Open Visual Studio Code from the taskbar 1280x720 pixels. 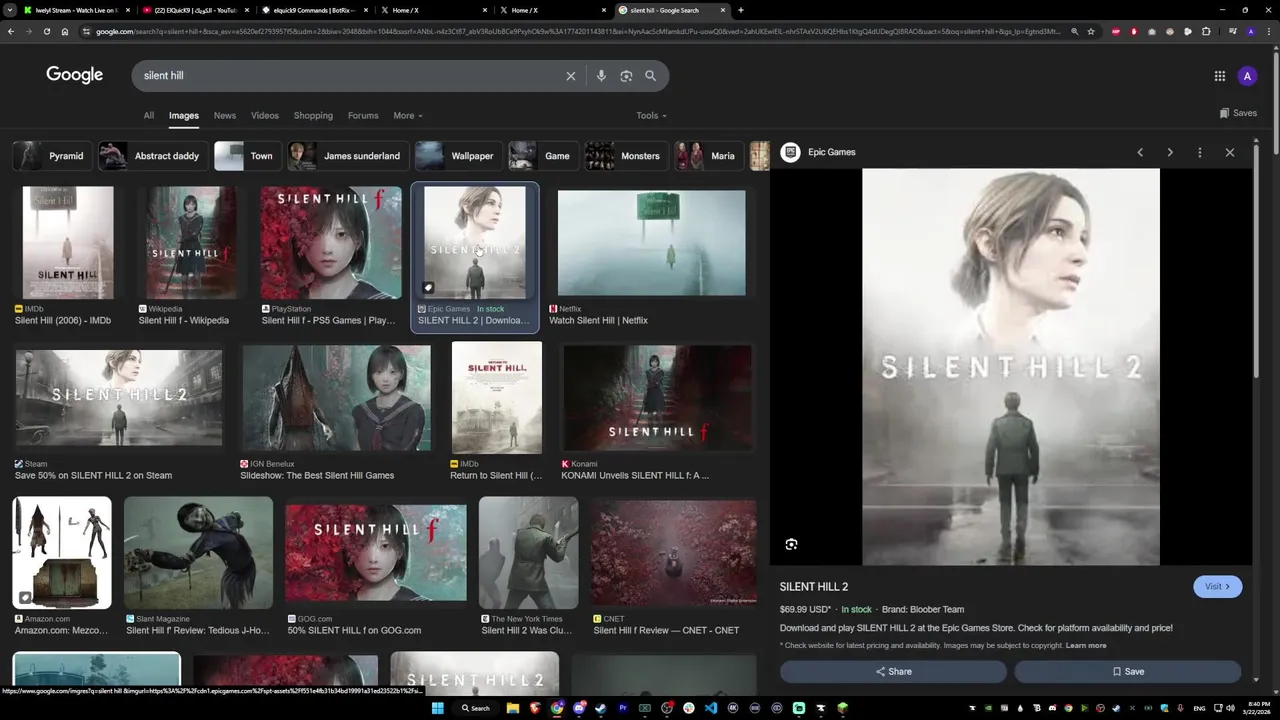(x=711, y=708)
